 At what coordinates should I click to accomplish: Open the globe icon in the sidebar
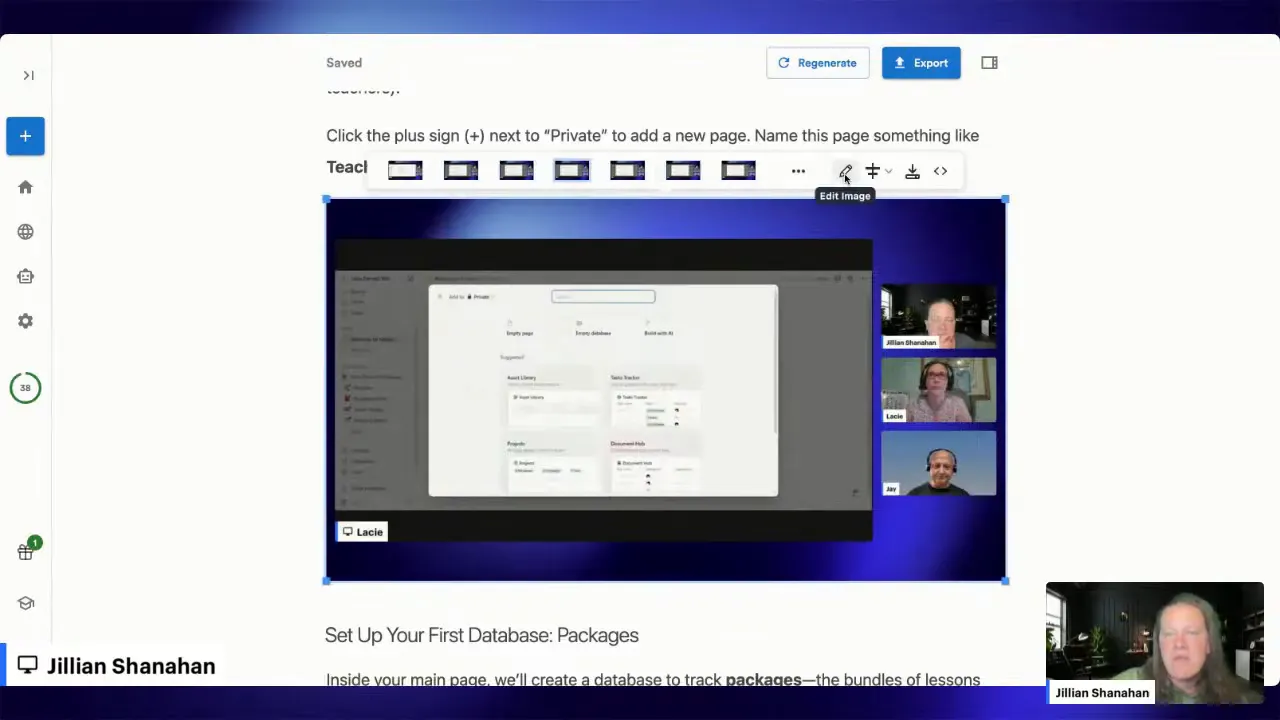25,232
